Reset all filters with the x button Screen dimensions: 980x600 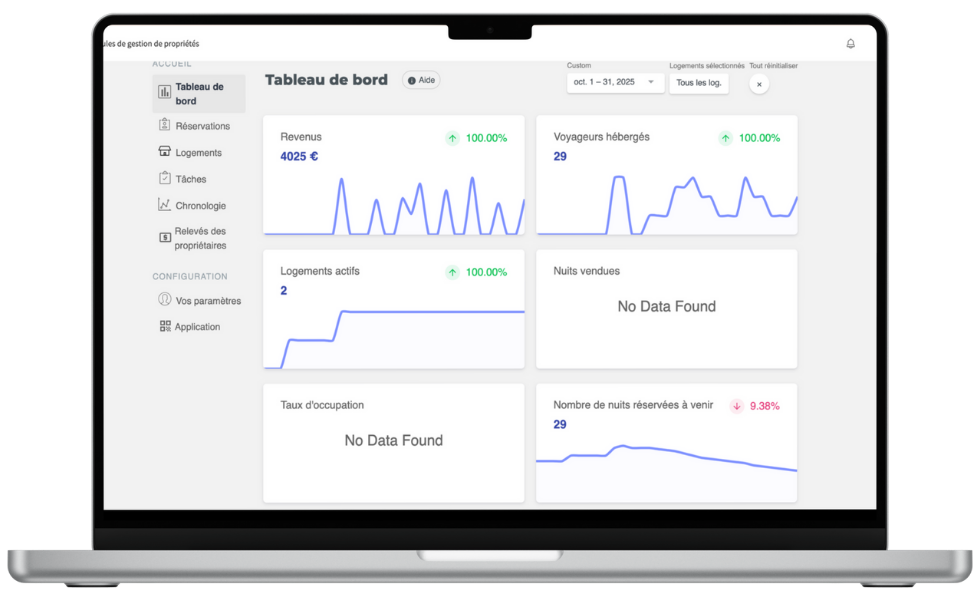point(759,84)
